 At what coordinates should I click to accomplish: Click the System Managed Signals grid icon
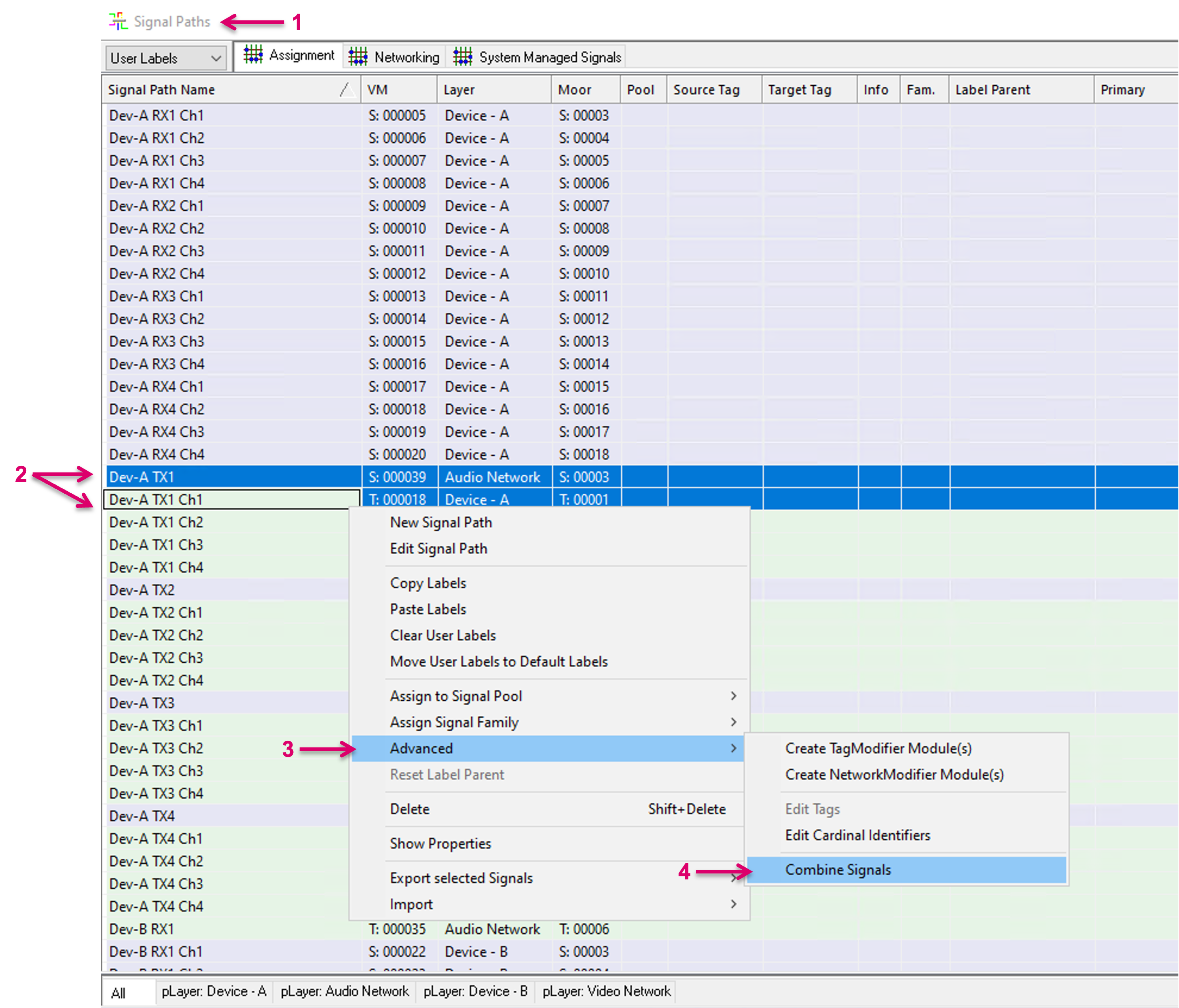[463, 57]
